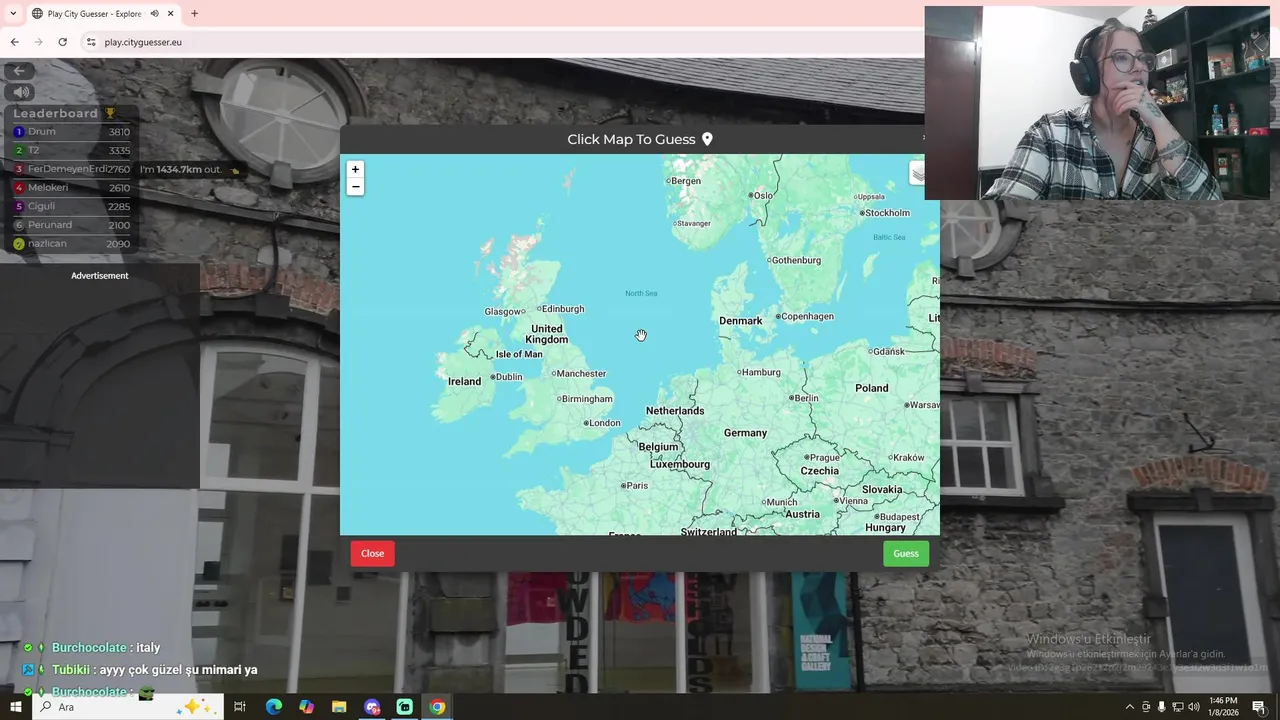The width and height of the screenshot is (1280, 720).
Task: Click Burchocolate's "italy" chat message
Action: 92,648
